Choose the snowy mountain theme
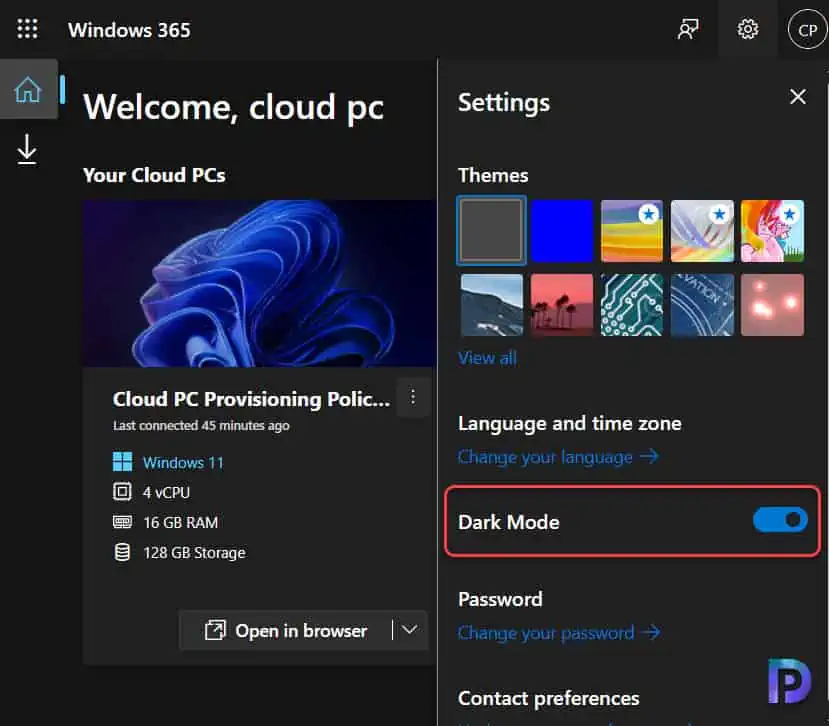 (491, 305)
